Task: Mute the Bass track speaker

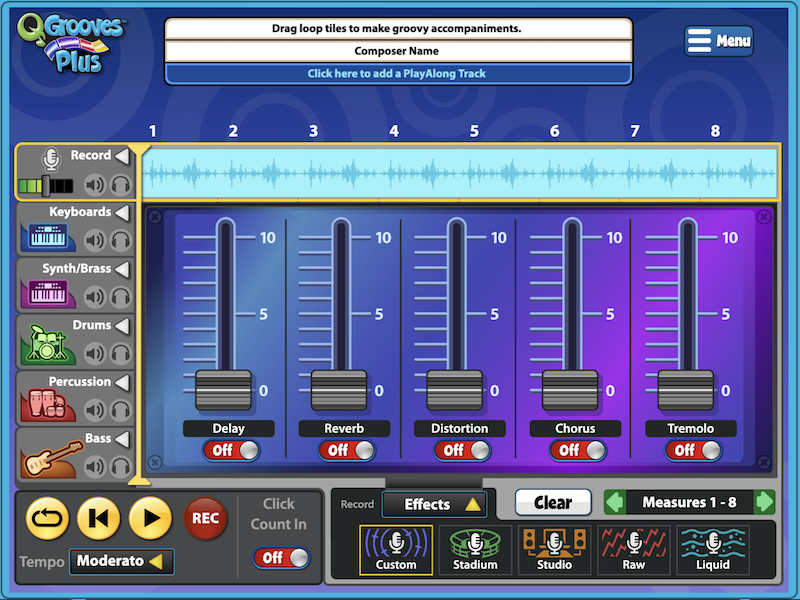Action: click(95, 467)
